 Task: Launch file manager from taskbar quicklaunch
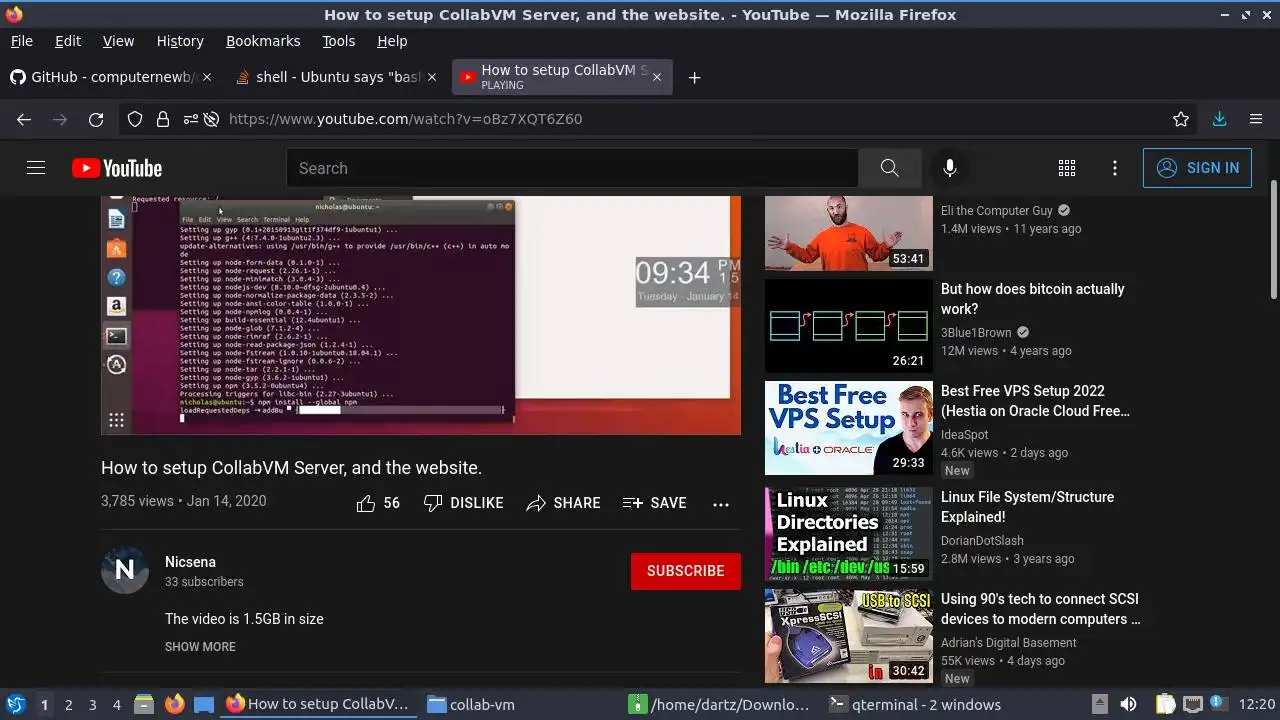tap(144, 704)
